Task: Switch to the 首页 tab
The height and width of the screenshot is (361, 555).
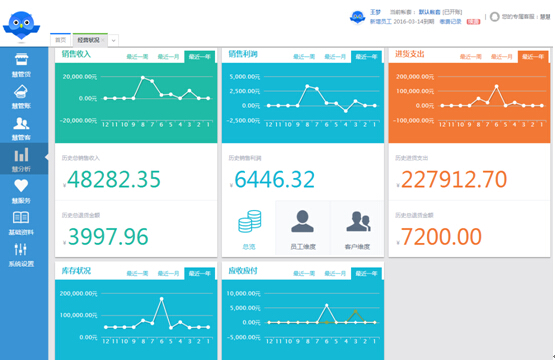Action: 61,40
